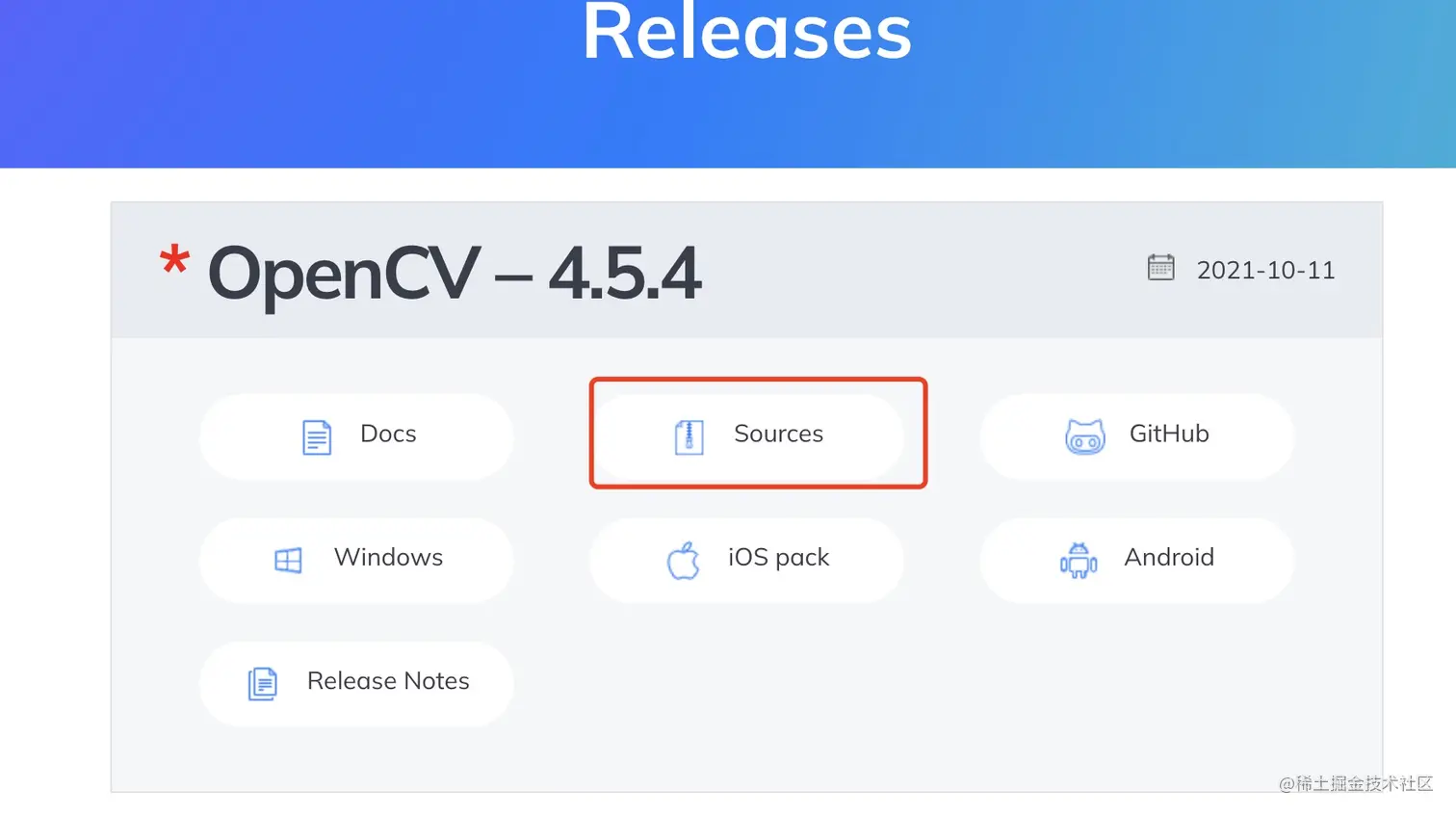Click the Sources zip archive icon
Image resolution: width=1456 pixels, height=816 pixels.
[x=689, y=437]
